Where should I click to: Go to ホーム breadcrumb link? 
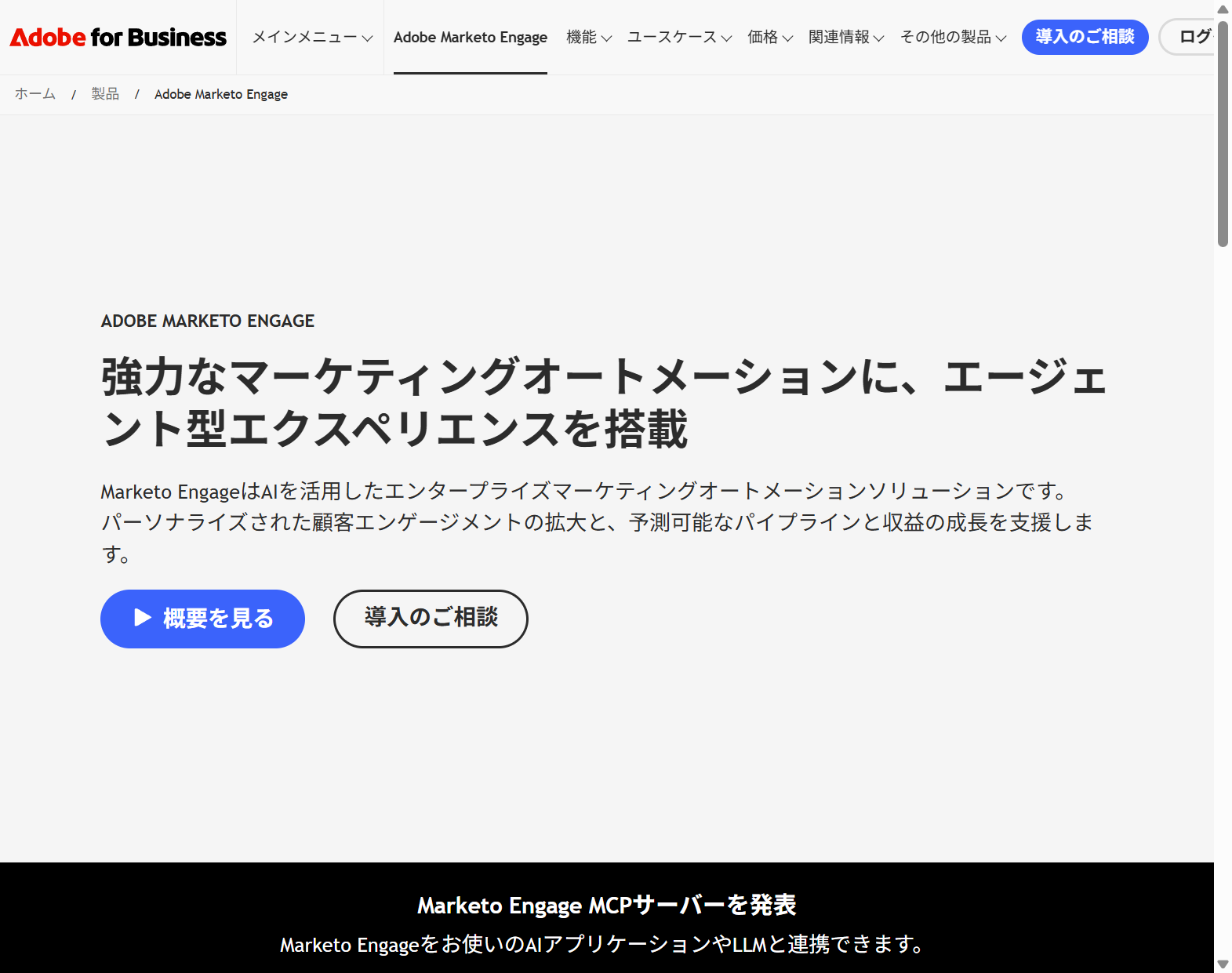[x=35, y=94]
